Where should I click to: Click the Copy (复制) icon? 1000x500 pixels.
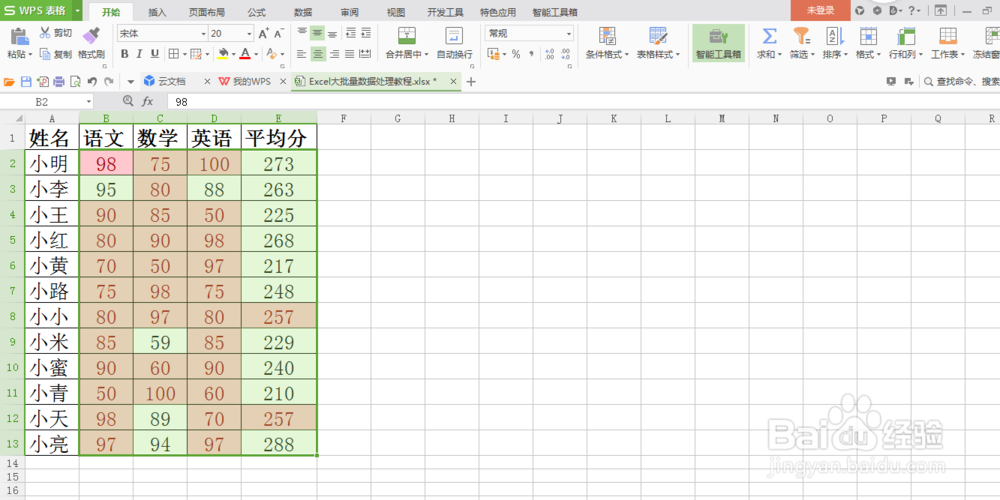point(45,54)
